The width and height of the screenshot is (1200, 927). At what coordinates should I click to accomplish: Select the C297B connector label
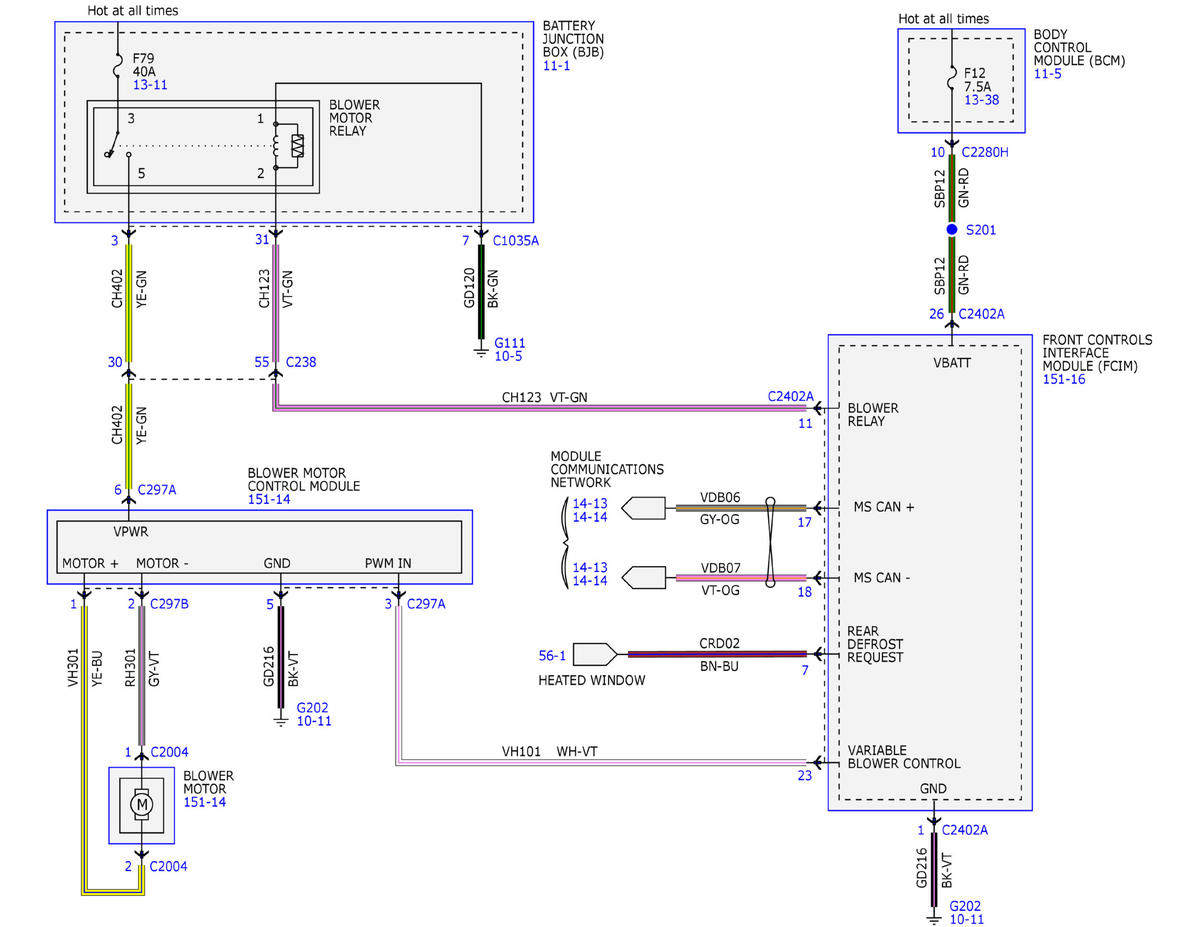(x=169, y=604)
